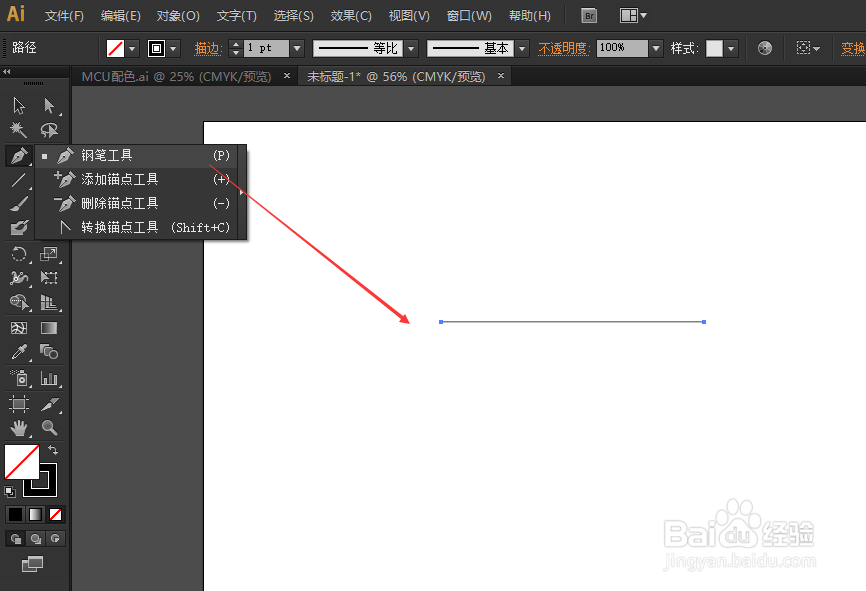Swap fill and stroke colors
This screenshot has width=866, height=591.
click(53, 450)
